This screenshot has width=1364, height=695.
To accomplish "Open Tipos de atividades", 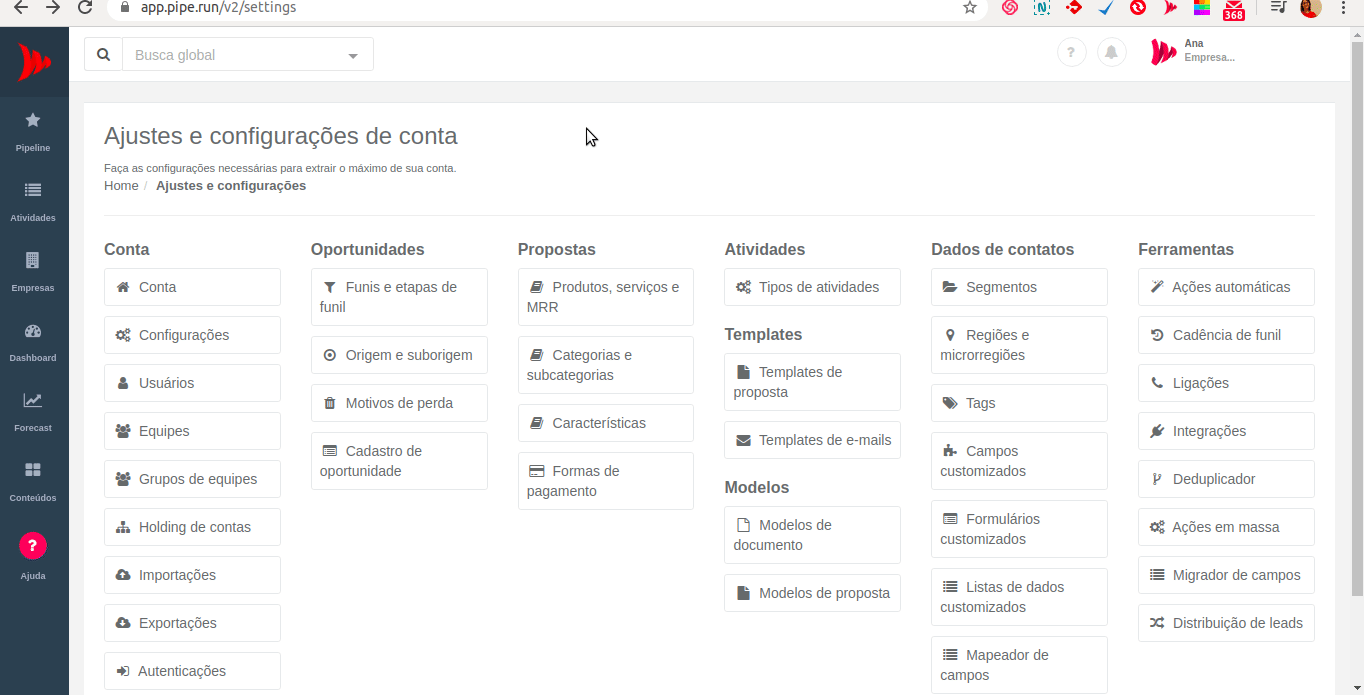I will coord(812,287).
